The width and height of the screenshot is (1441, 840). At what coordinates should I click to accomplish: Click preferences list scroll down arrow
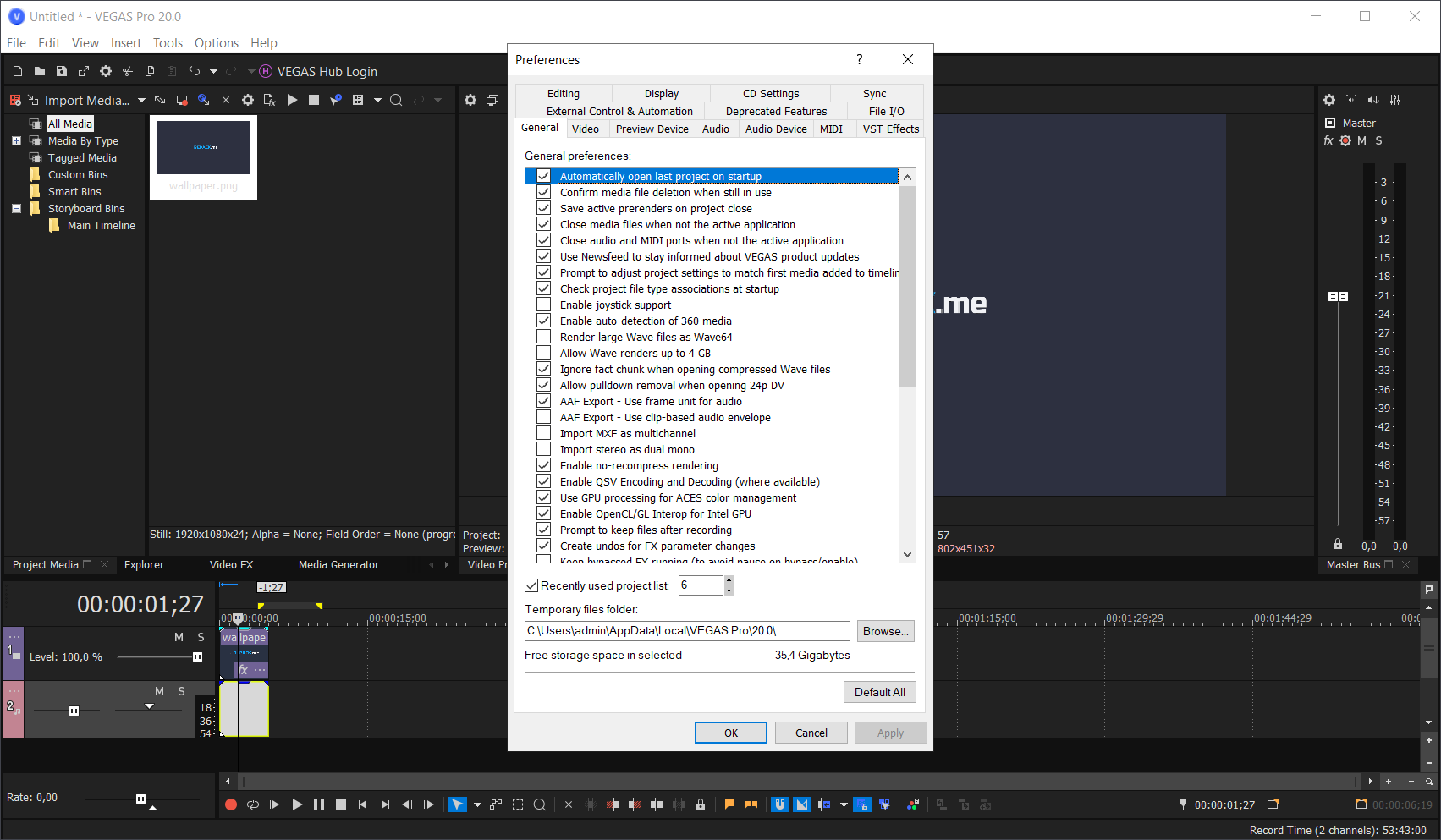[908, 555]
